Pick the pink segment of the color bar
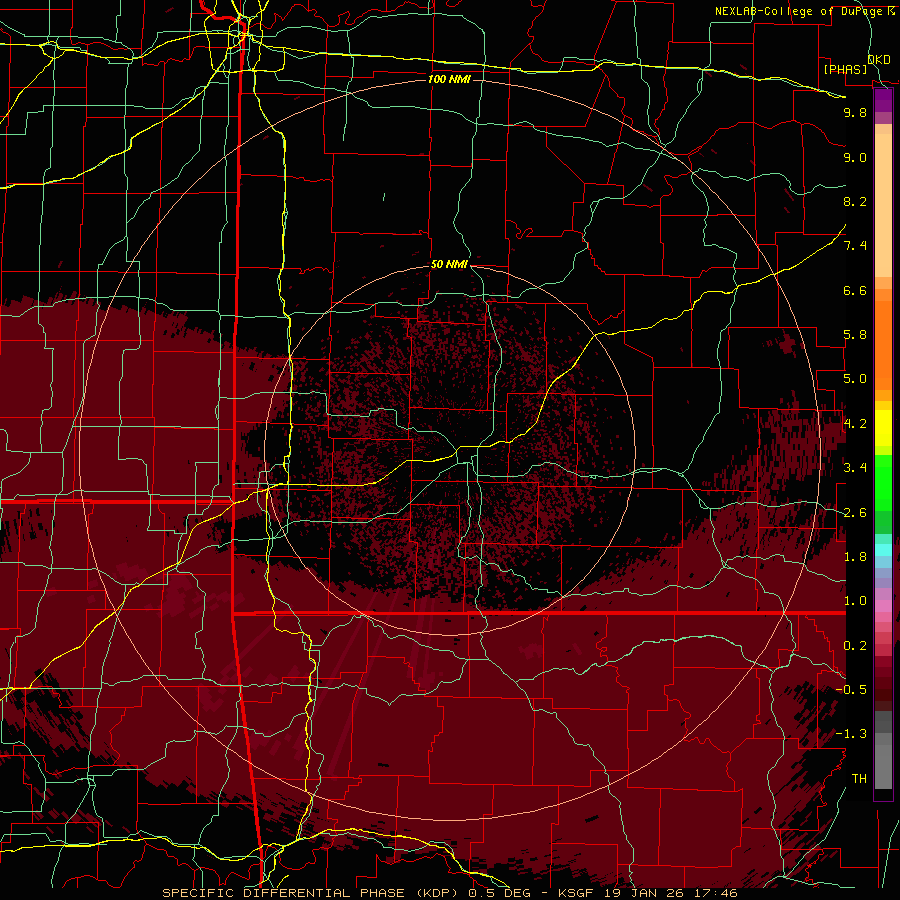 click(883, 606)
